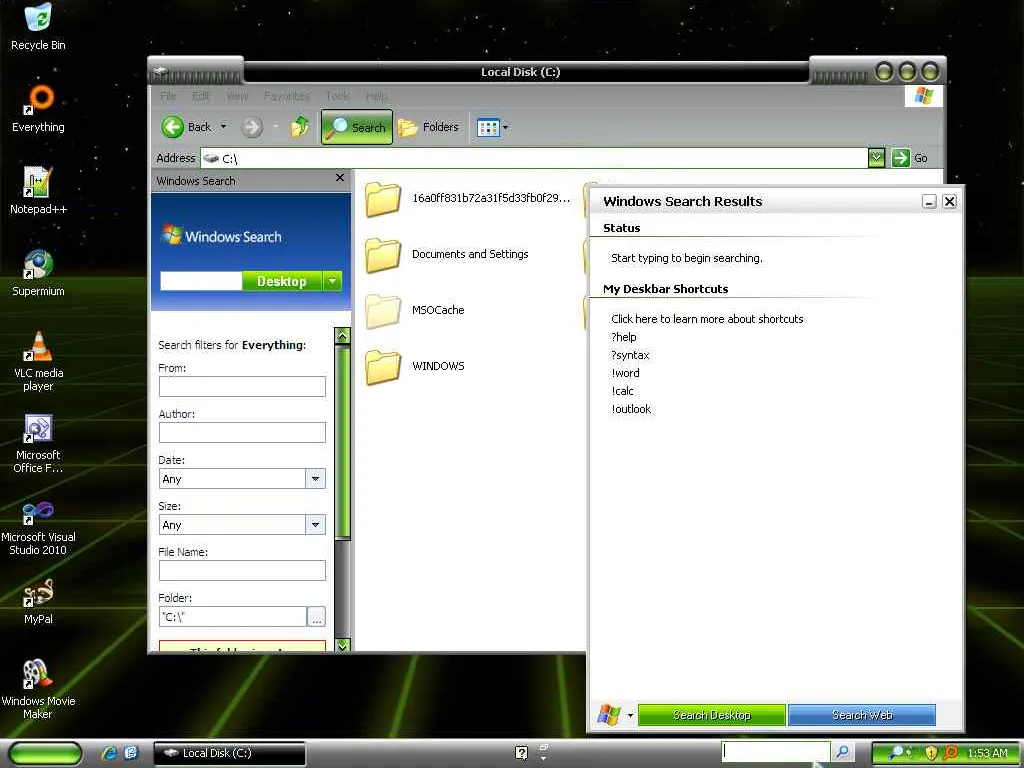
Task: Select the MyPal desktop shortcut
Action: click(38, 602)
